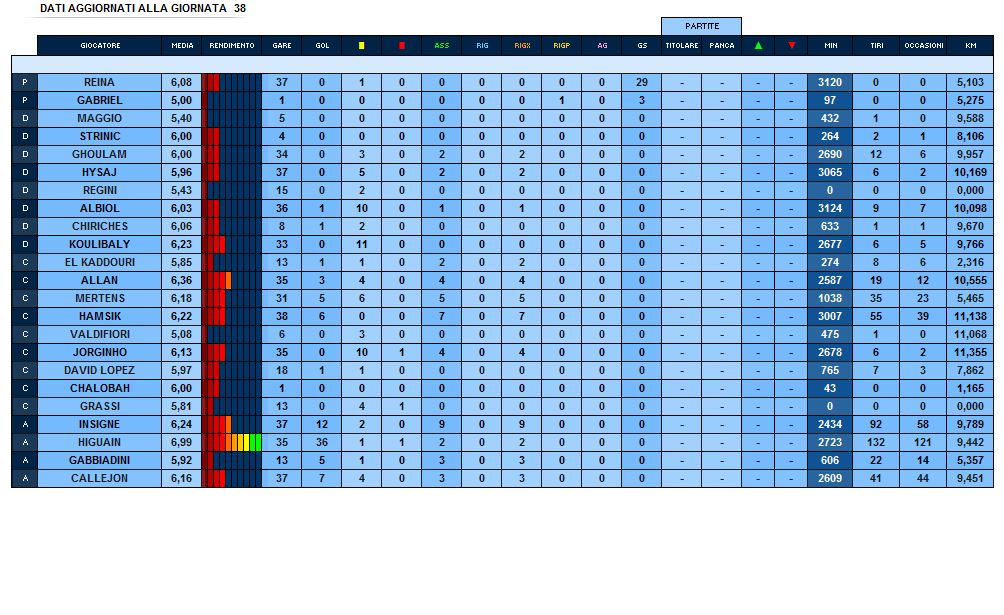Sort by the MEDIA column header

181,45
